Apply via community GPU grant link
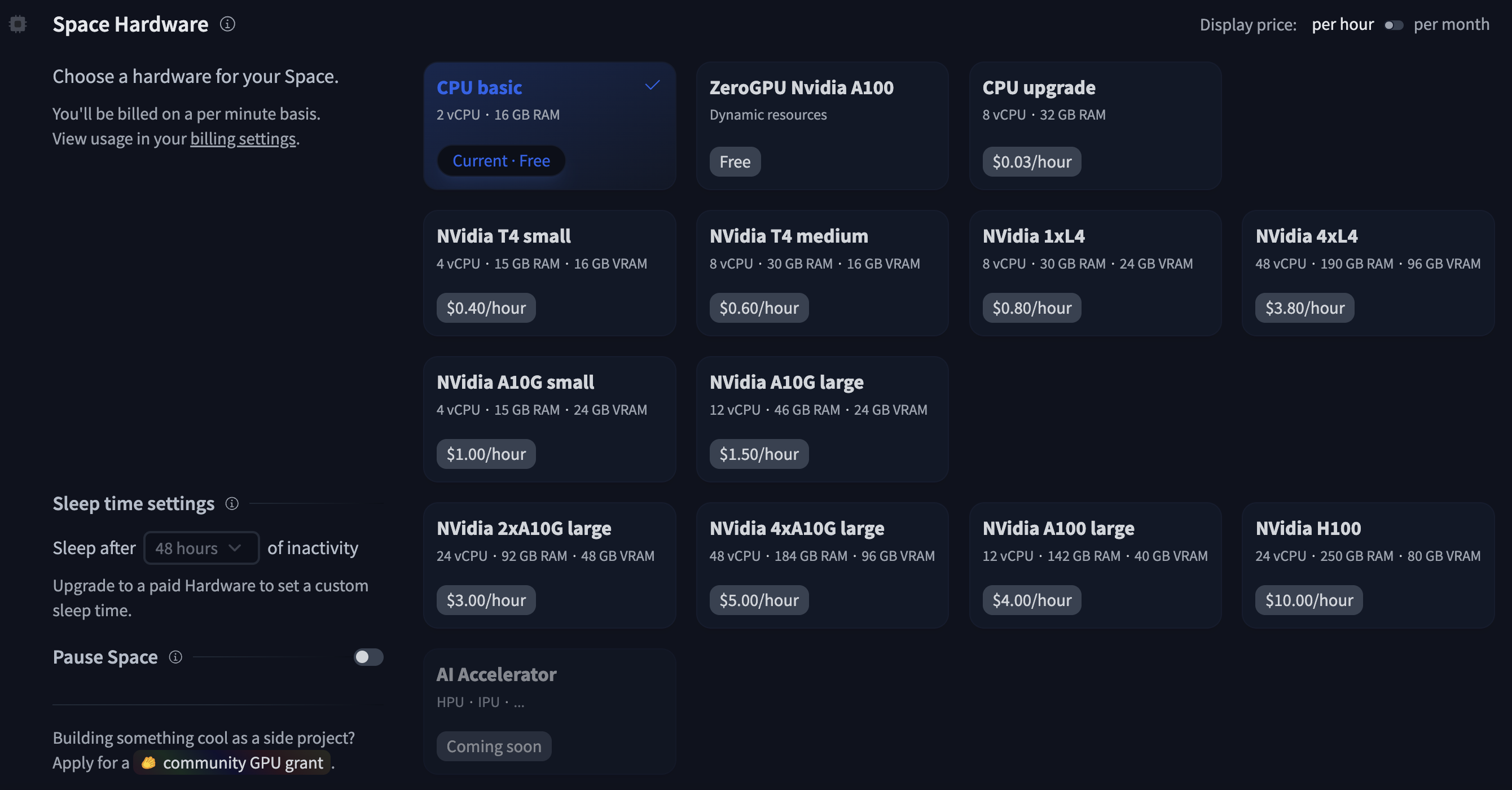This screenshot has height=790, width=1512. 232,762
